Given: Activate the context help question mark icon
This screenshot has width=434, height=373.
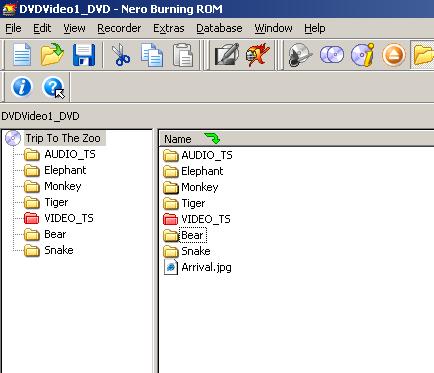Looking at the screenshot, I should [x=53, y=87].
